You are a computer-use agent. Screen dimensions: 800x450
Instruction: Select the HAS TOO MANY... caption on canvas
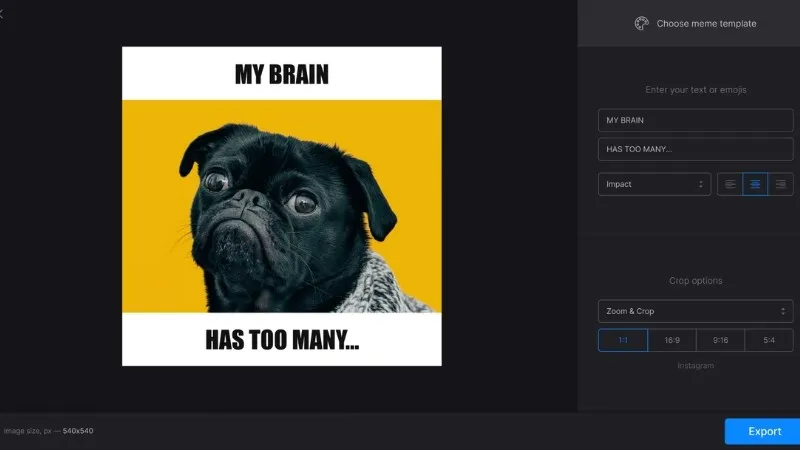click(281, 340)
